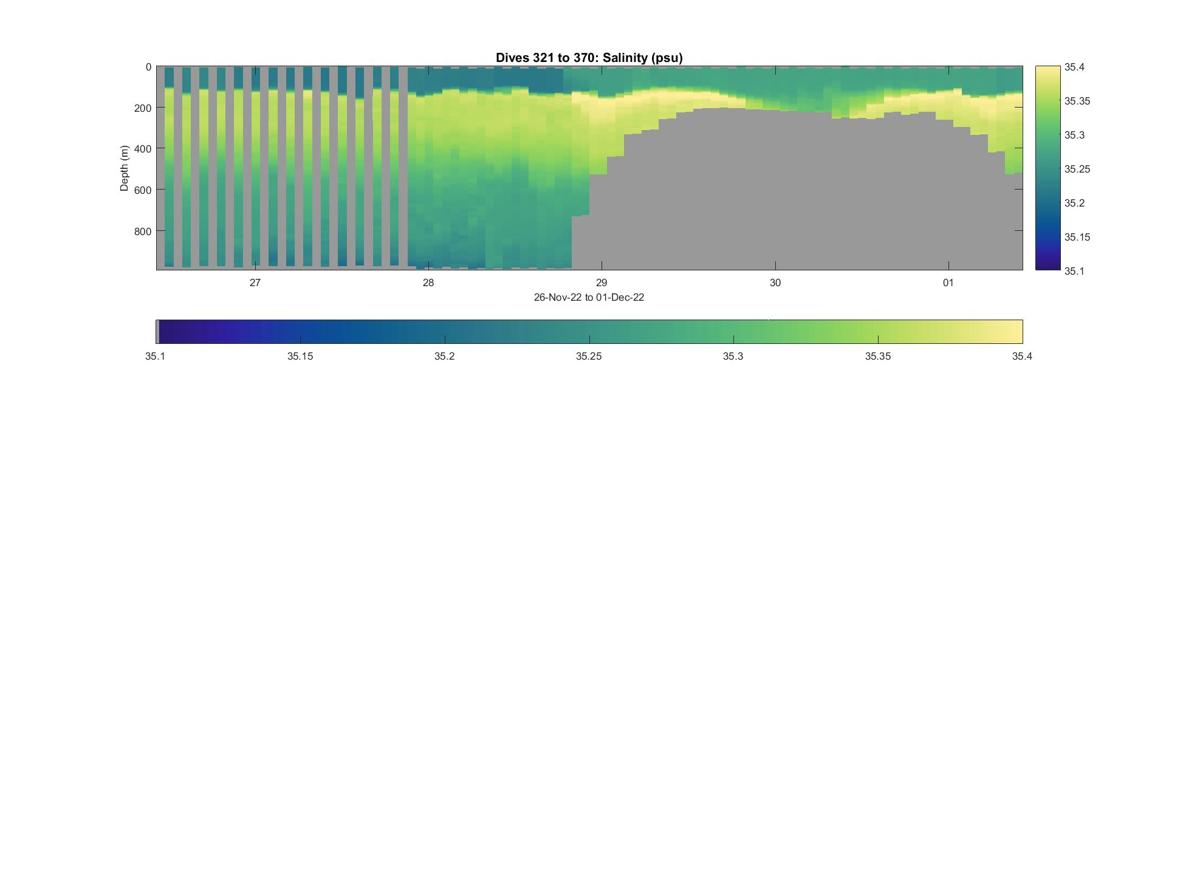Click '35.1' label under the horizontal colorbar
Screen dimensions: 1200x885
tap(156, 356)
